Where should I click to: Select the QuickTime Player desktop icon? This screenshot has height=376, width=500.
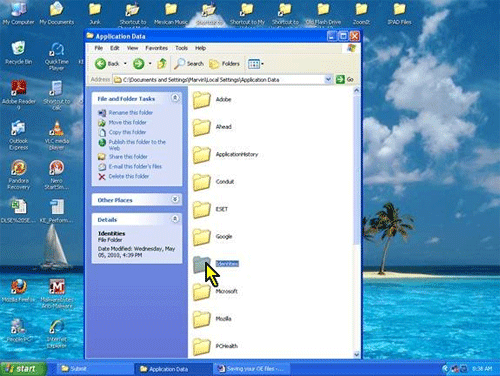[57, 56]
